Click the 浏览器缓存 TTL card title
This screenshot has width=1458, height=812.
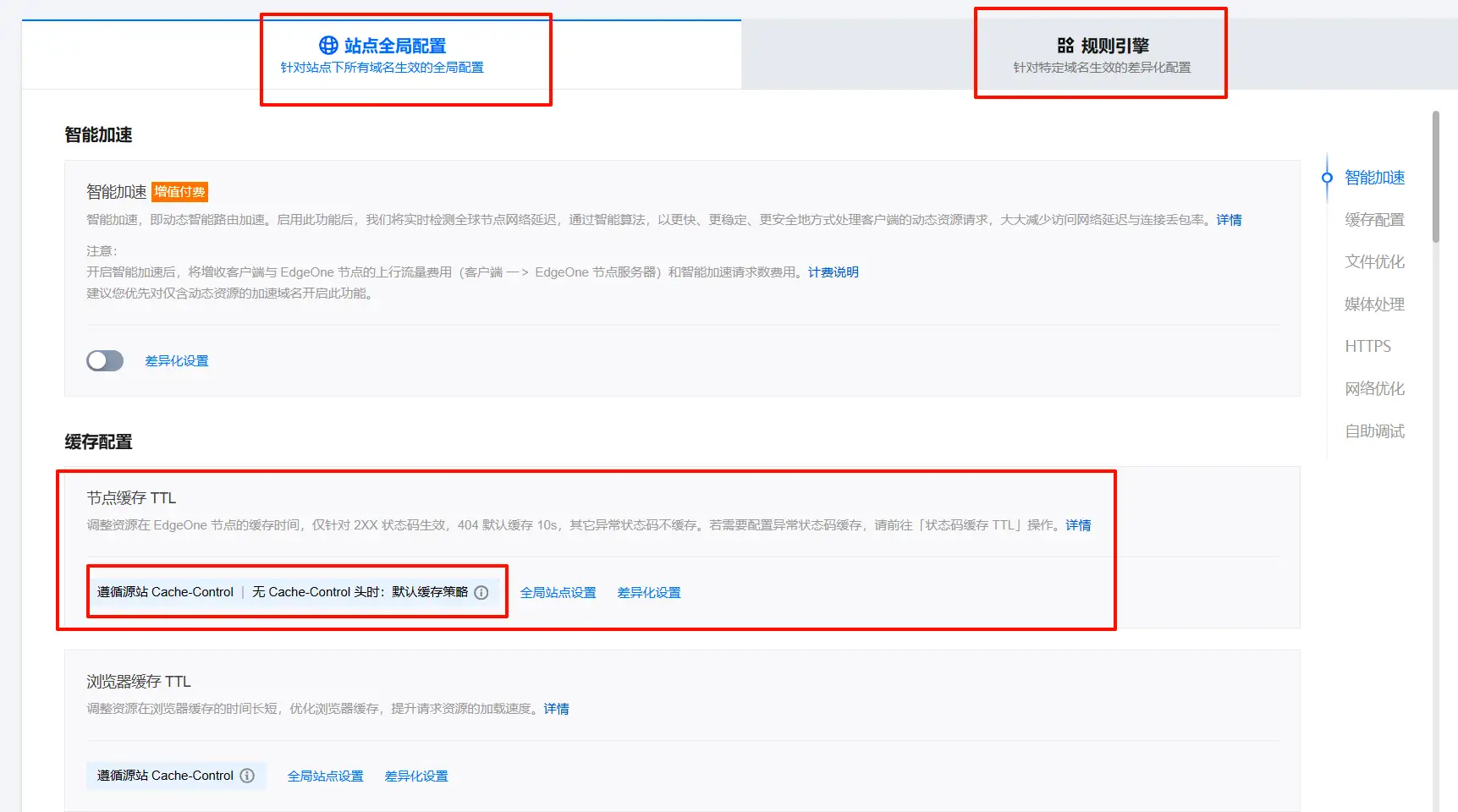pyautogui.click(x=139, y=682)
